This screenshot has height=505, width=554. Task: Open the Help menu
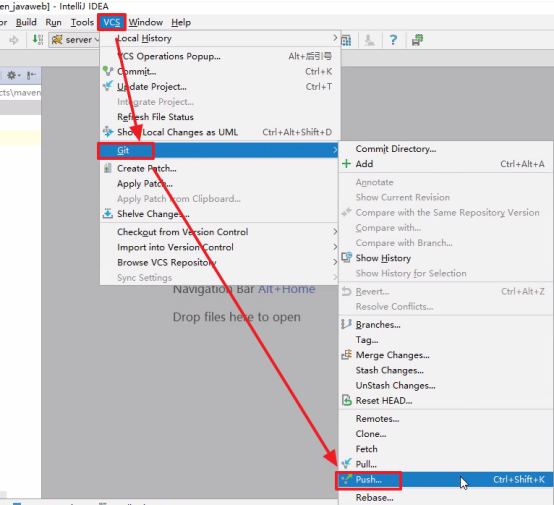[181, 23]
